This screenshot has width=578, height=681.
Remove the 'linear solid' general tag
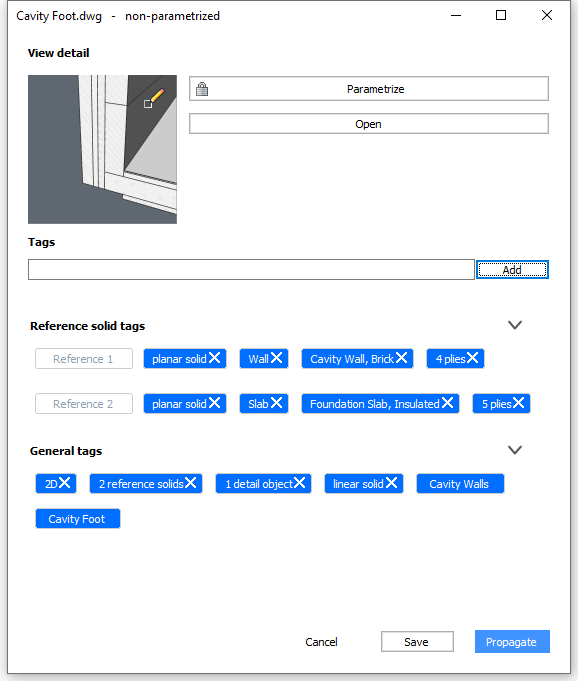[392, 483]
